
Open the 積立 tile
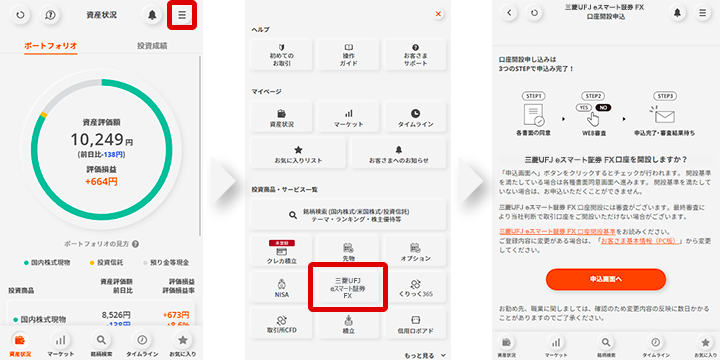click(349, 323)
